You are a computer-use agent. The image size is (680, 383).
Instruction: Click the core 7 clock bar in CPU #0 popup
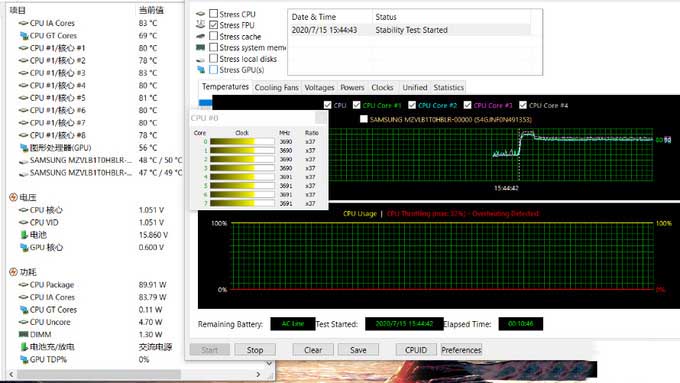click(242, 203)
